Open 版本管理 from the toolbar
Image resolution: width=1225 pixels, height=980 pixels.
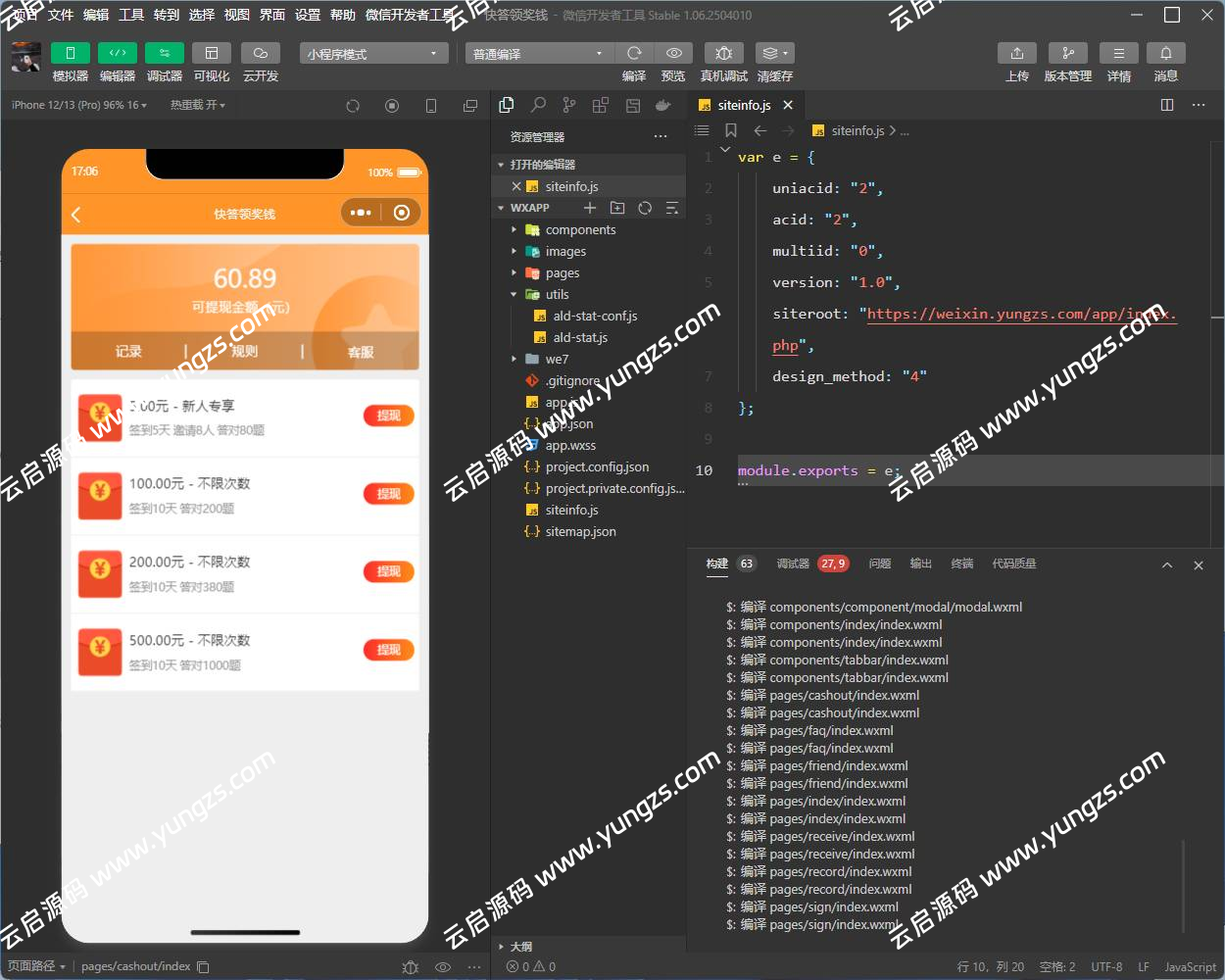[x=1067, y=53]
